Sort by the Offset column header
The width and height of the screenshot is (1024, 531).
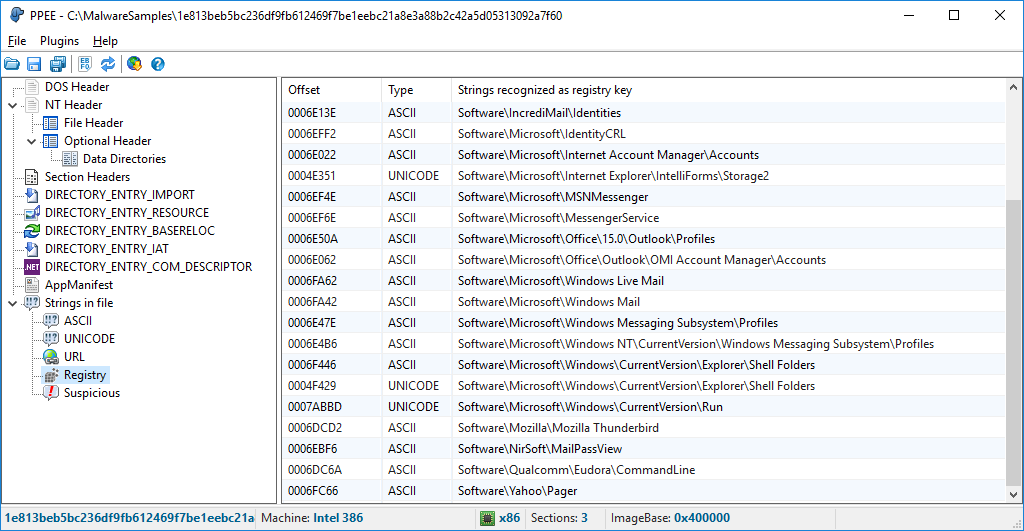point(332,90)
